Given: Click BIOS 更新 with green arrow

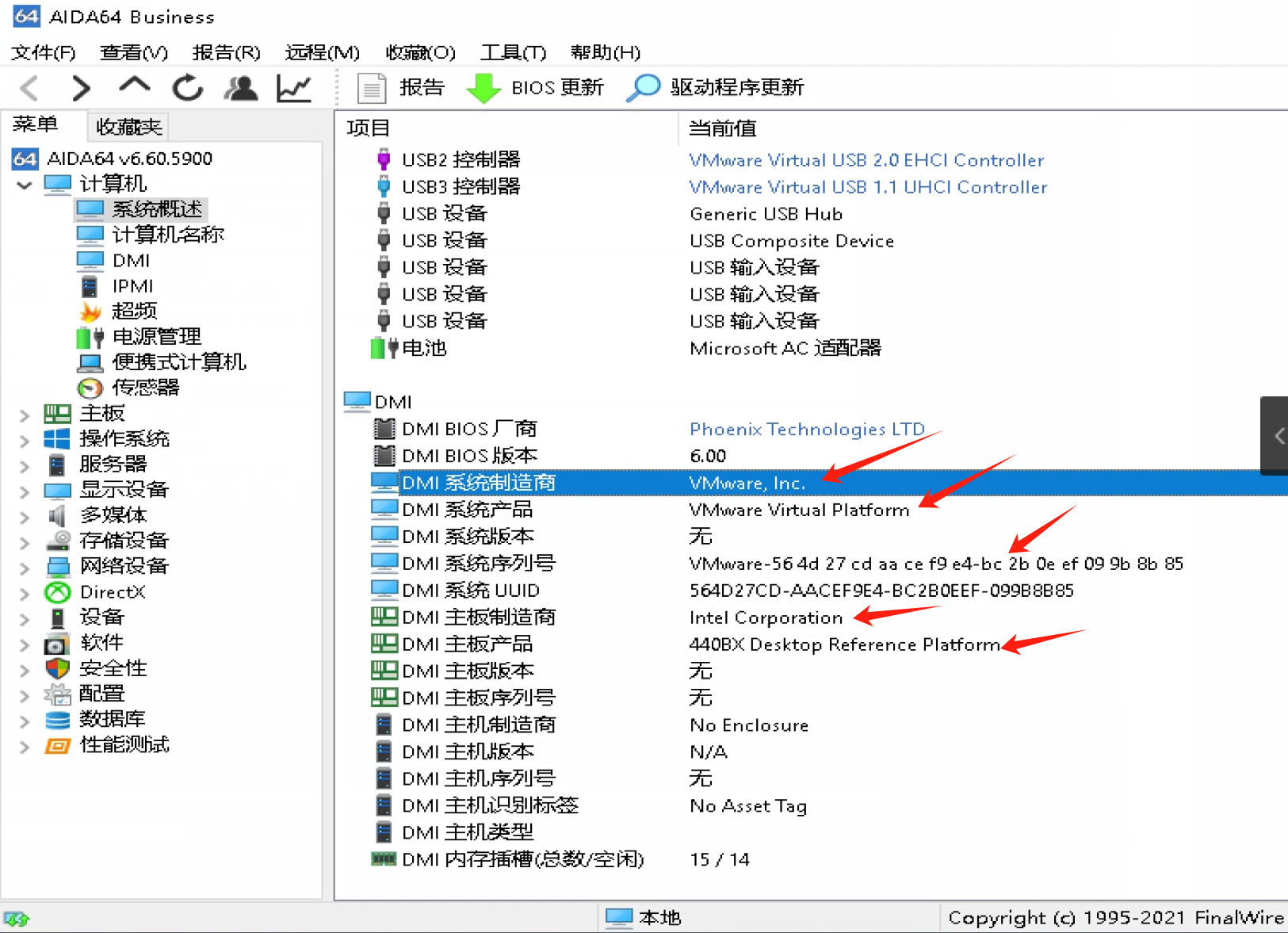Looking at the screenshot, I should click(535, 87).
